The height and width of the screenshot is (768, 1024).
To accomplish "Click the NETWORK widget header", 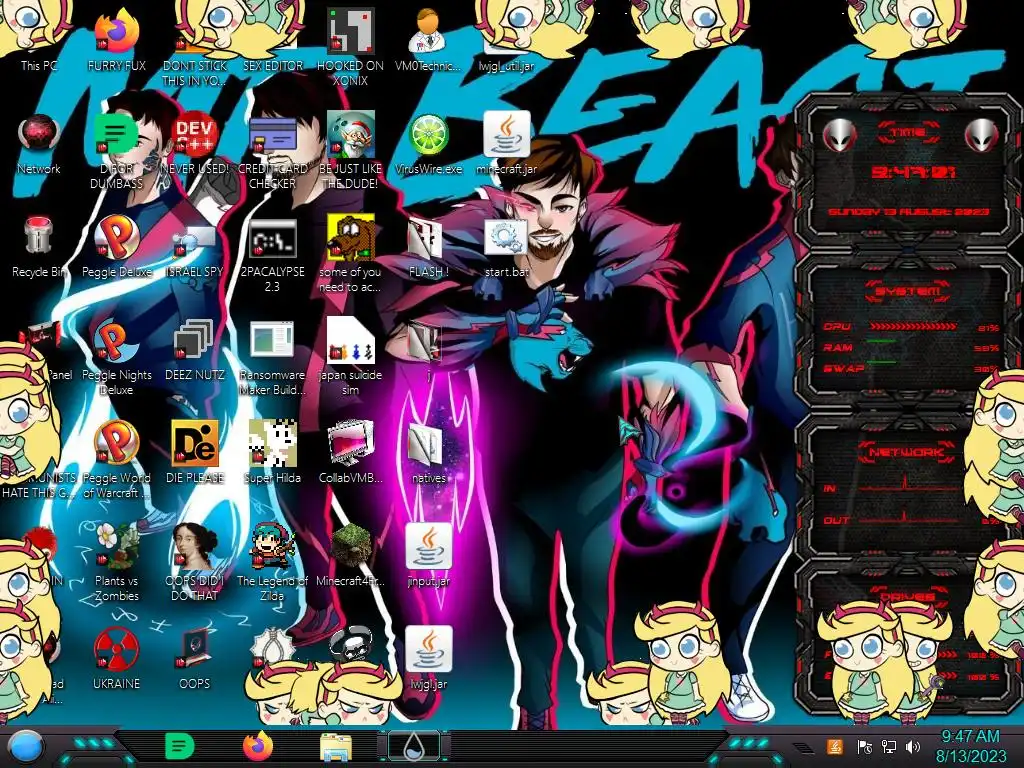I will 908,451.
